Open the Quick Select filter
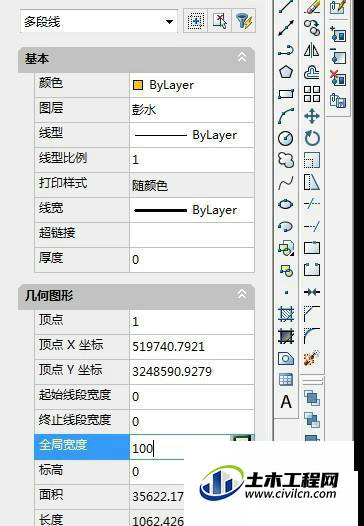Image resolution: width=364 pixels, height=526 pixels. pos(244,21)
